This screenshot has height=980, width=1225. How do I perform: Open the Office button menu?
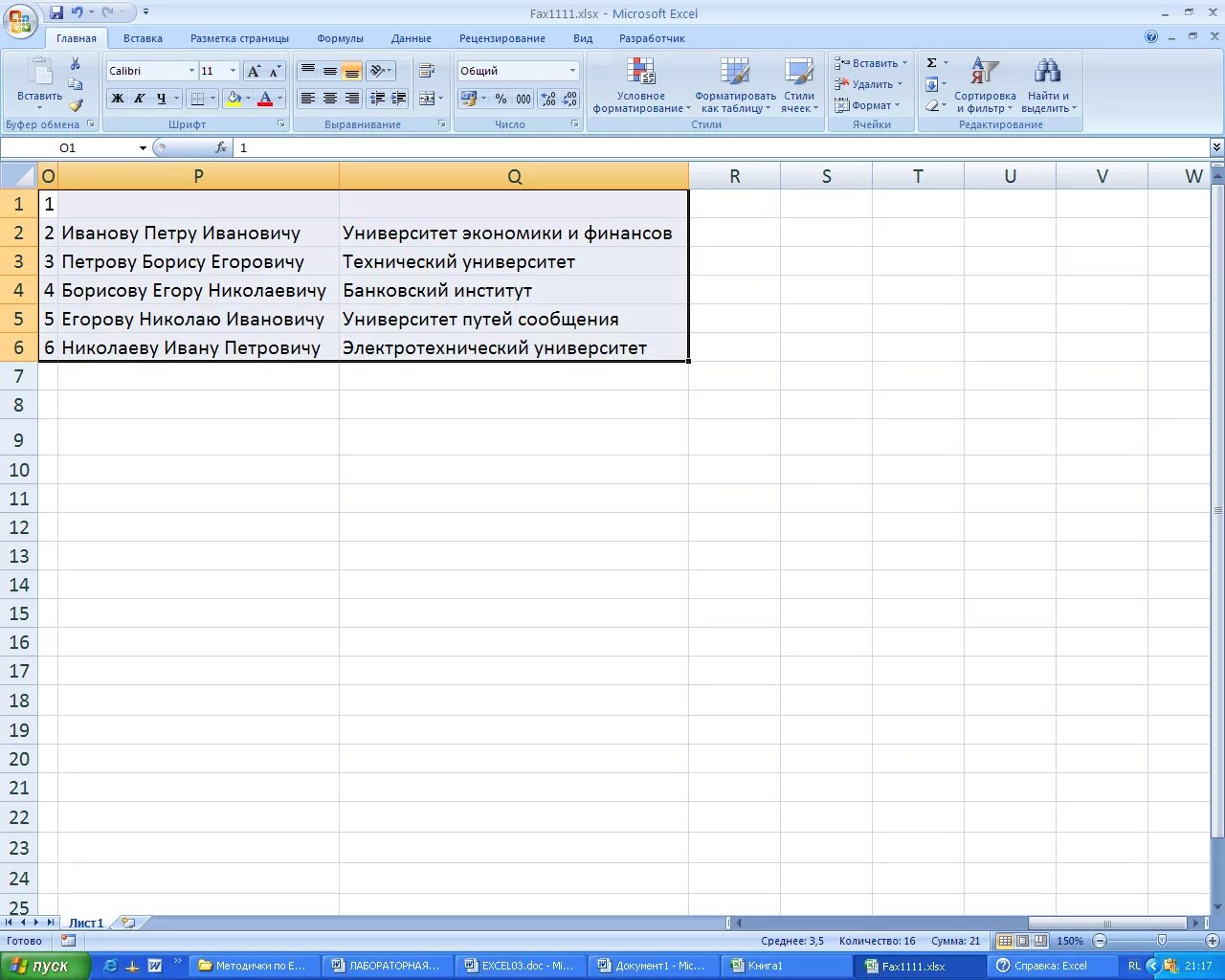click(20, 20)
